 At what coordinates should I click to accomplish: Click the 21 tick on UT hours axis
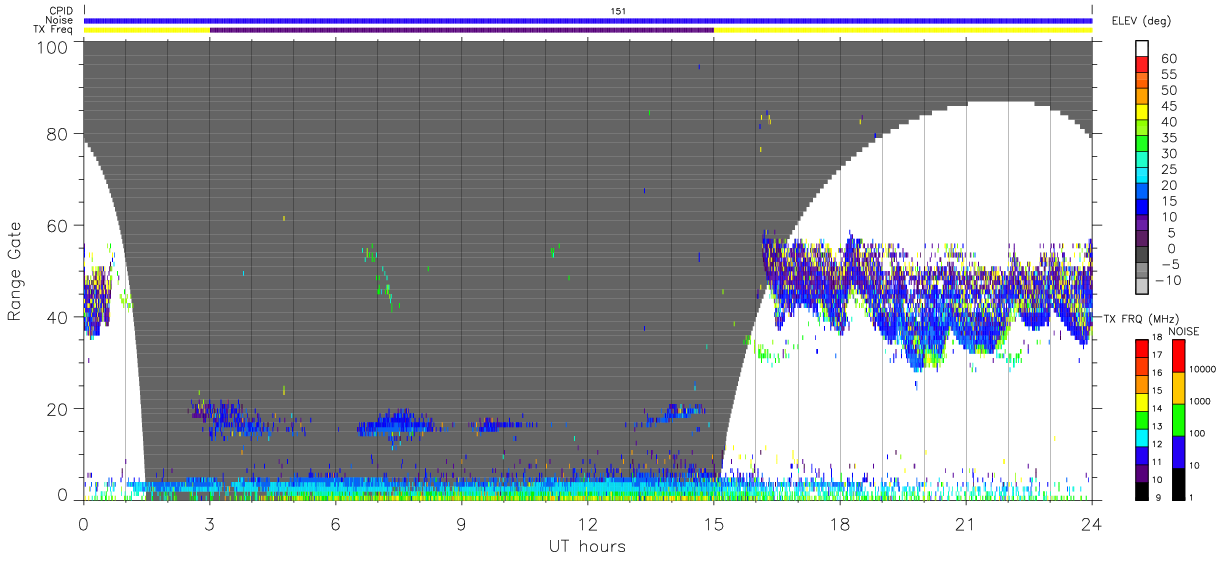(966, 523)
